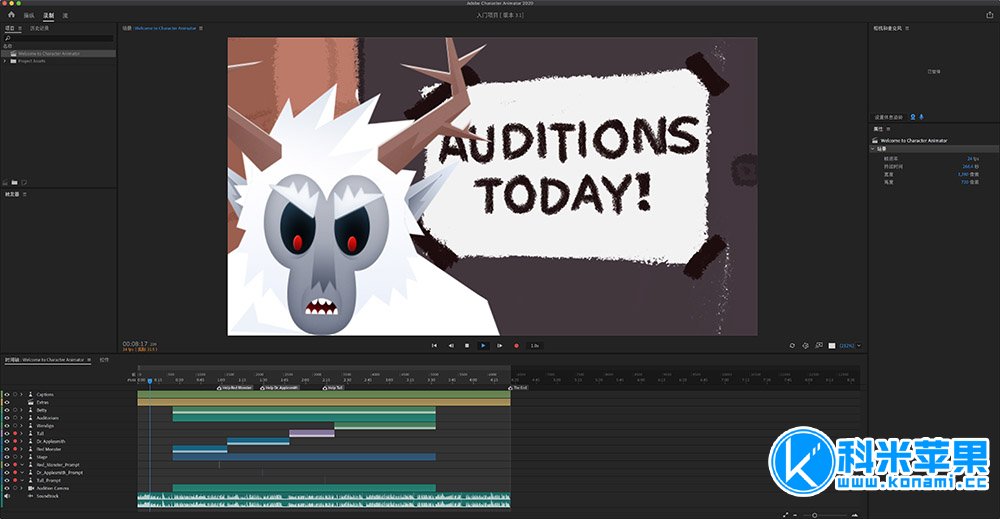This screenshot has width=1000, height=519.
Task: Hide the Betty track with eye icon
Action: coord(7,410)
